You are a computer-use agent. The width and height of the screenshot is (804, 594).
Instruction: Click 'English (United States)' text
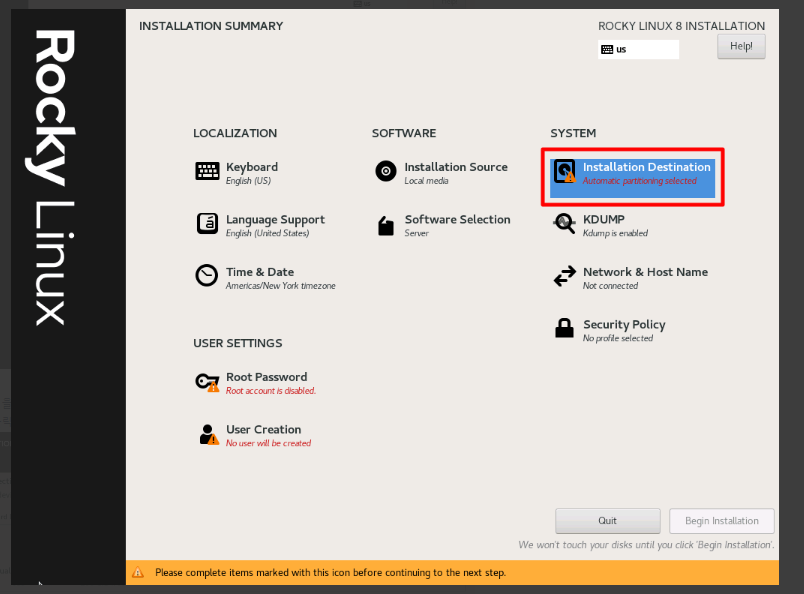(267, 233)
